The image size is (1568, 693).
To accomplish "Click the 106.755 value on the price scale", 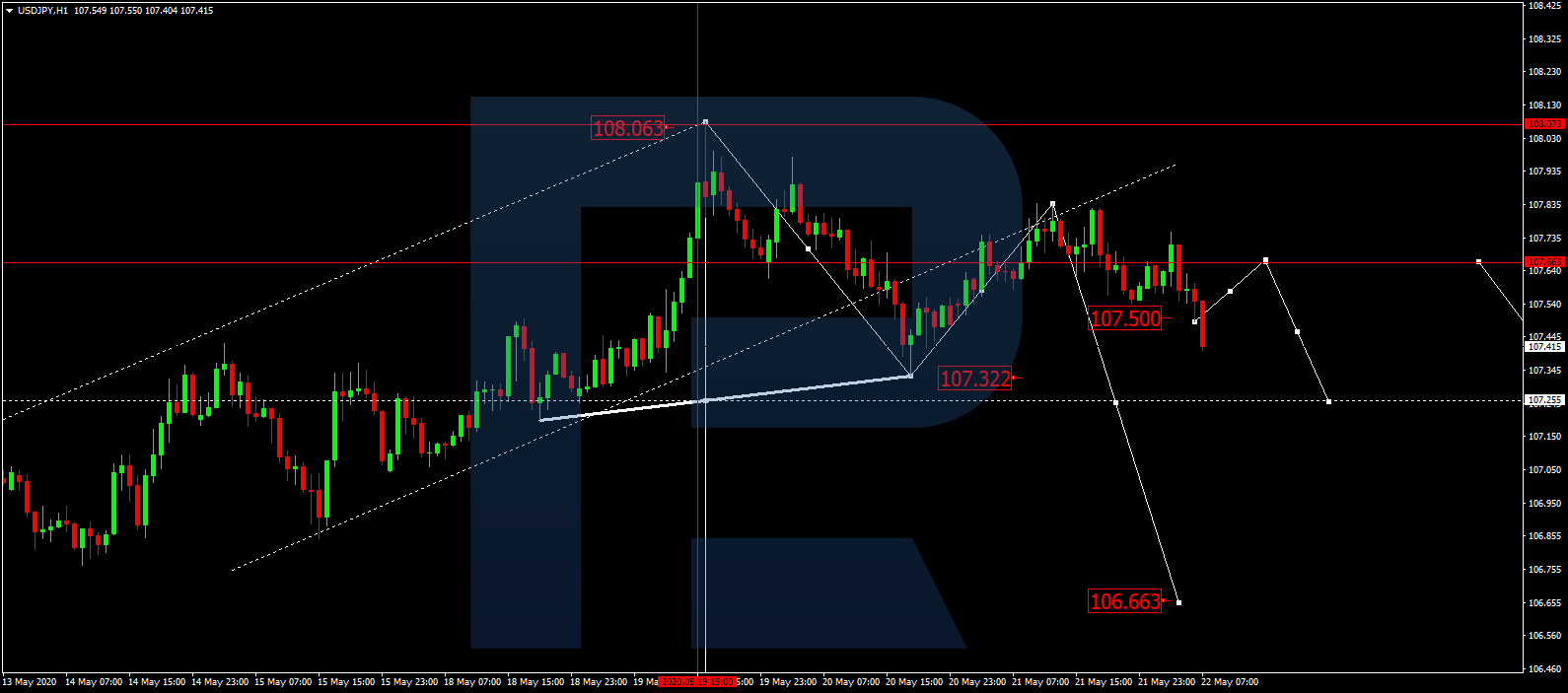I will [1544, 570].
